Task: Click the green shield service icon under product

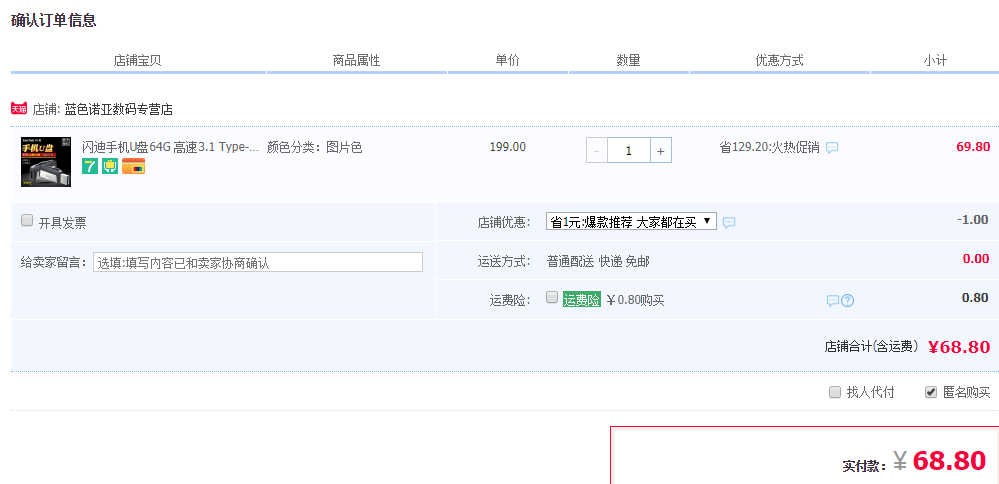Action: 110,166
